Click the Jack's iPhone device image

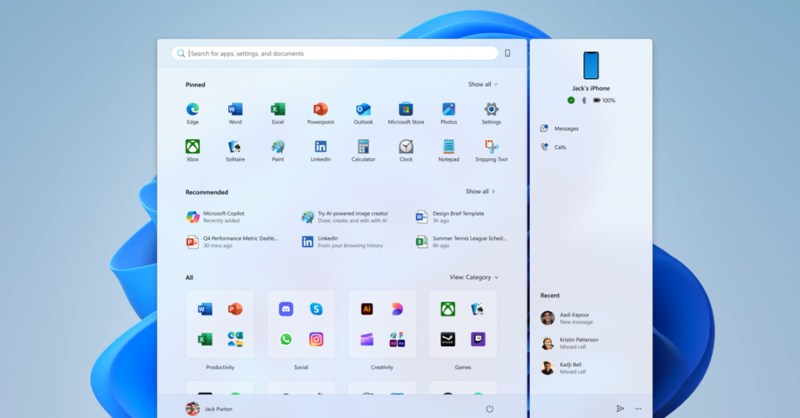click(x=591, y=65)
